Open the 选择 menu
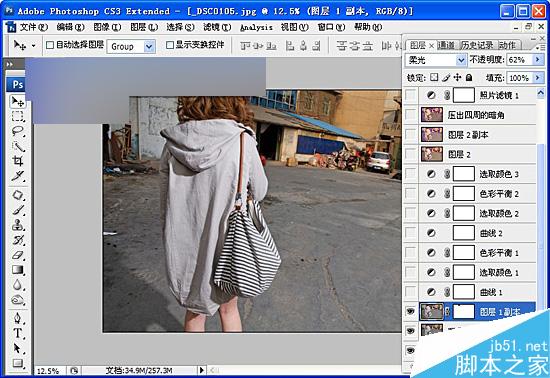Viewport: 550px width, 378px height. coord(180,27)
